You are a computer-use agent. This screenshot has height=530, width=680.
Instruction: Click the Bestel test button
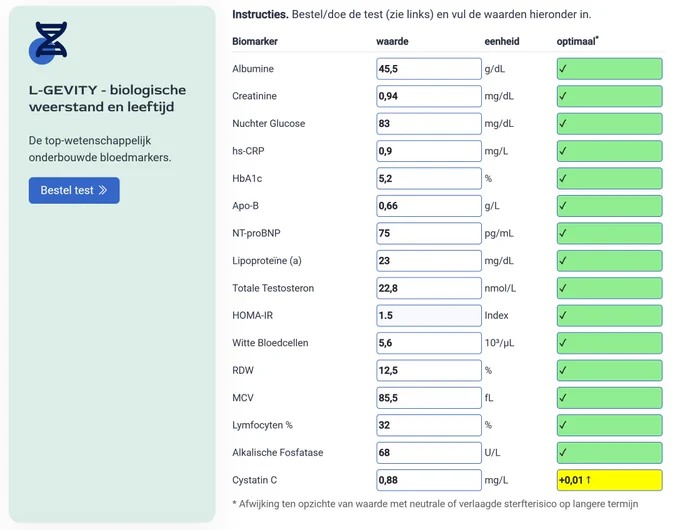pyautogui.click(x=74, y=190)
